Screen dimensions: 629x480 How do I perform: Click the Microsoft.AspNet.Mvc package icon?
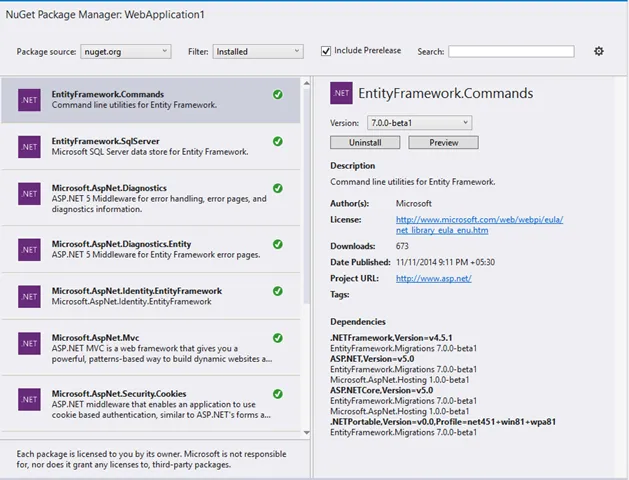(x=29, y=343)
